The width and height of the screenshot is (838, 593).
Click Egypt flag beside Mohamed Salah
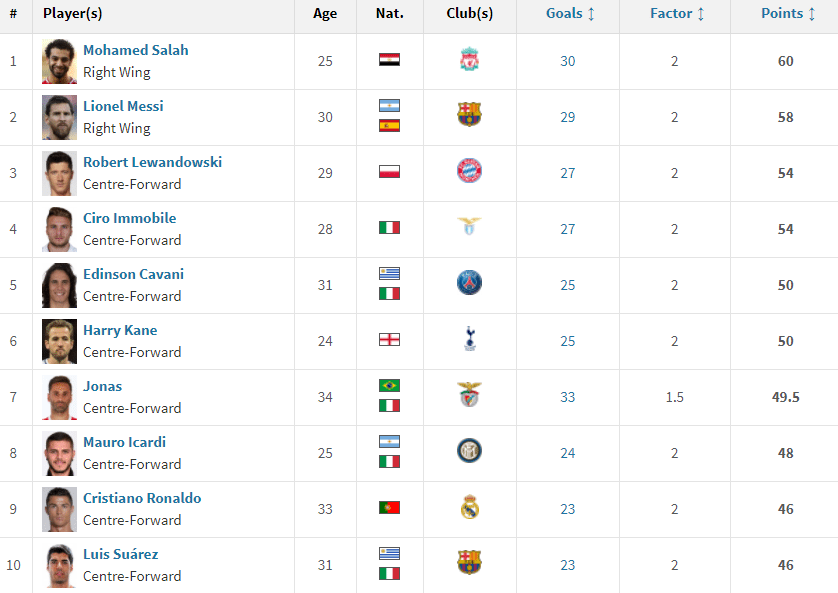coord(389,60)
